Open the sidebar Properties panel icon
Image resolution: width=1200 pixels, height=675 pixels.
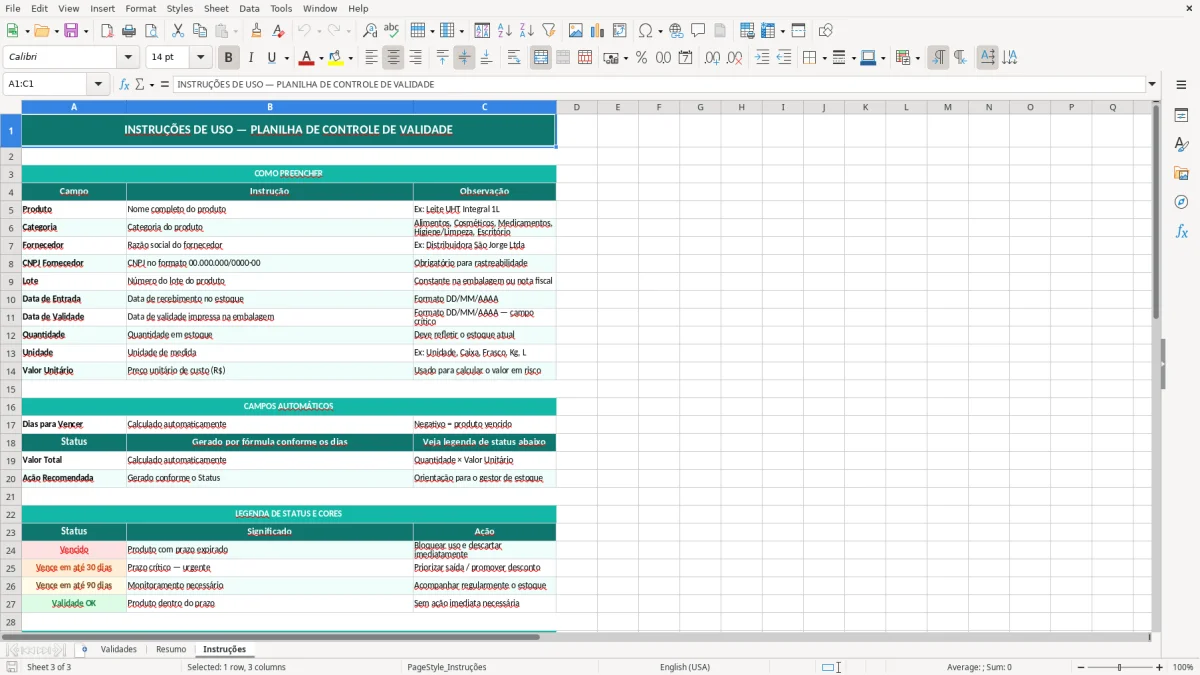pyautogui.click(x=1181, y=116)
